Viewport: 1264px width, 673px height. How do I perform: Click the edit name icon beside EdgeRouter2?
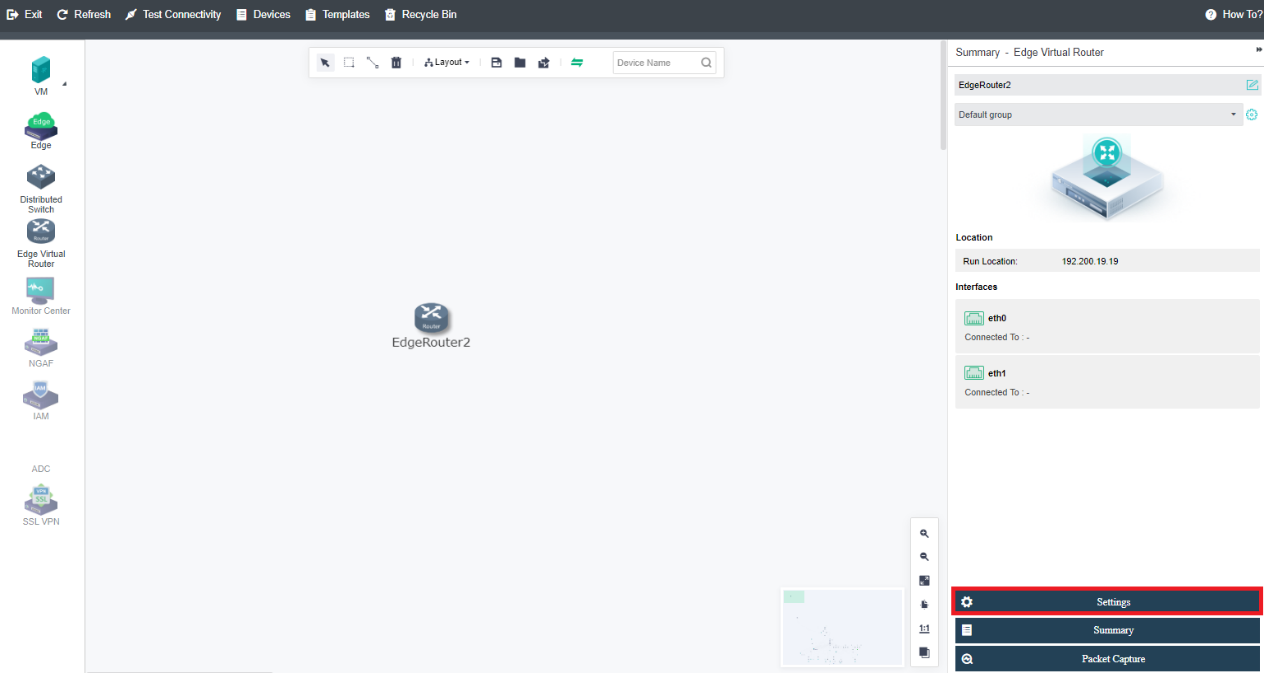(1252, 85)
